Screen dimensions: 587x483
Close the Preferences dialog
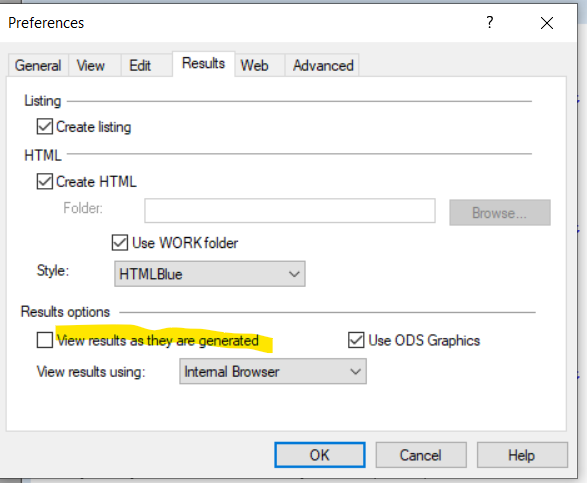click(547, 23)
